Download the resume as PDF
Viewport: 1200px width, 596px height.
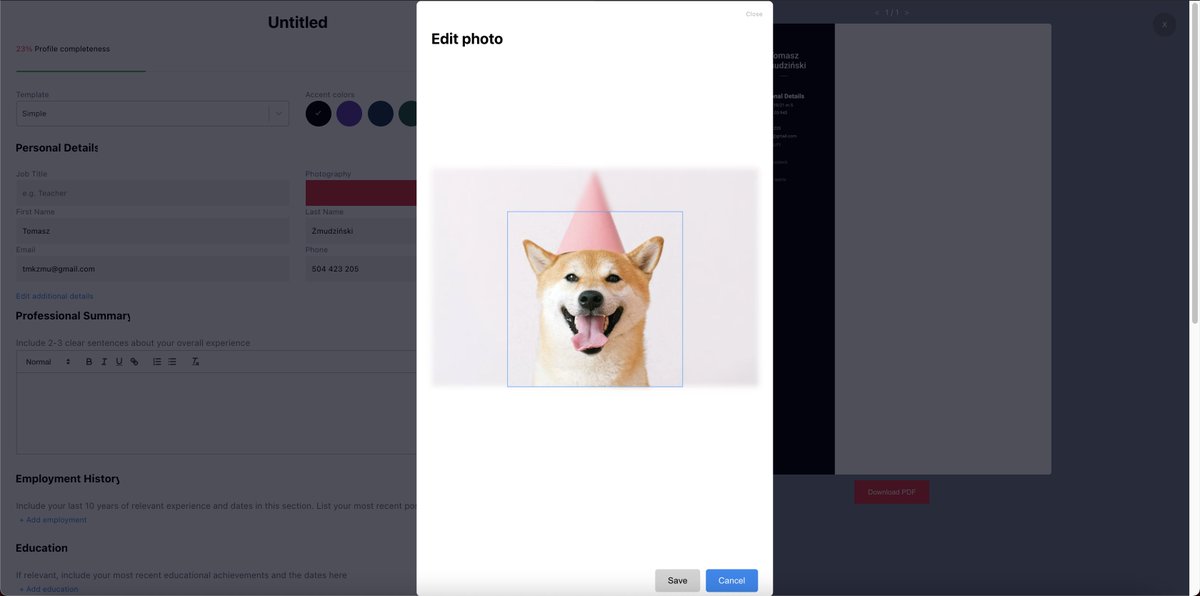tap(891, 491)
